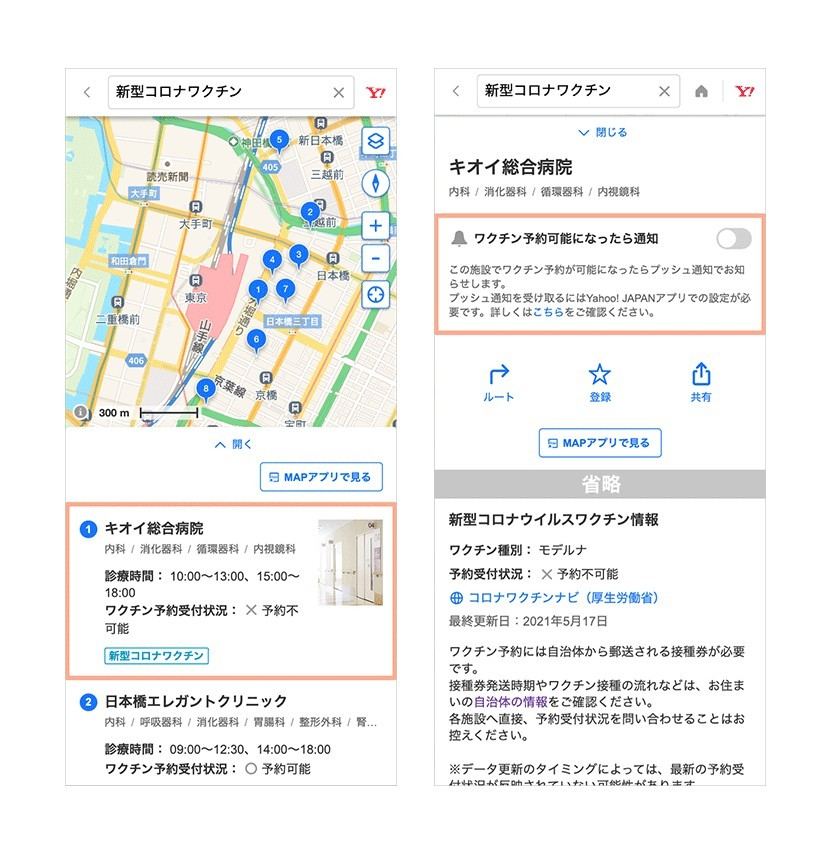Select map pin number 5

coord(279,142)
